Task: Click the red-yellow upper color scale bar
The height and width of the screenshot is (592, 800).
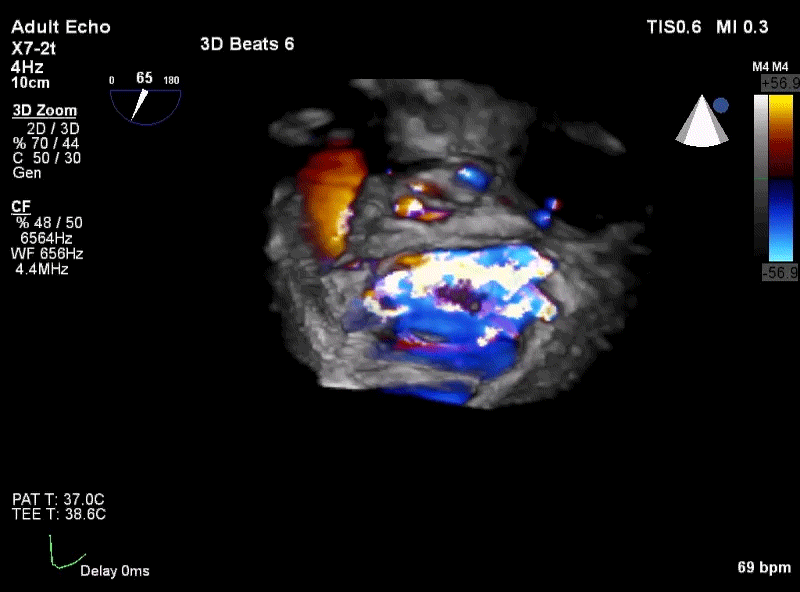Action: coord(781,136)
